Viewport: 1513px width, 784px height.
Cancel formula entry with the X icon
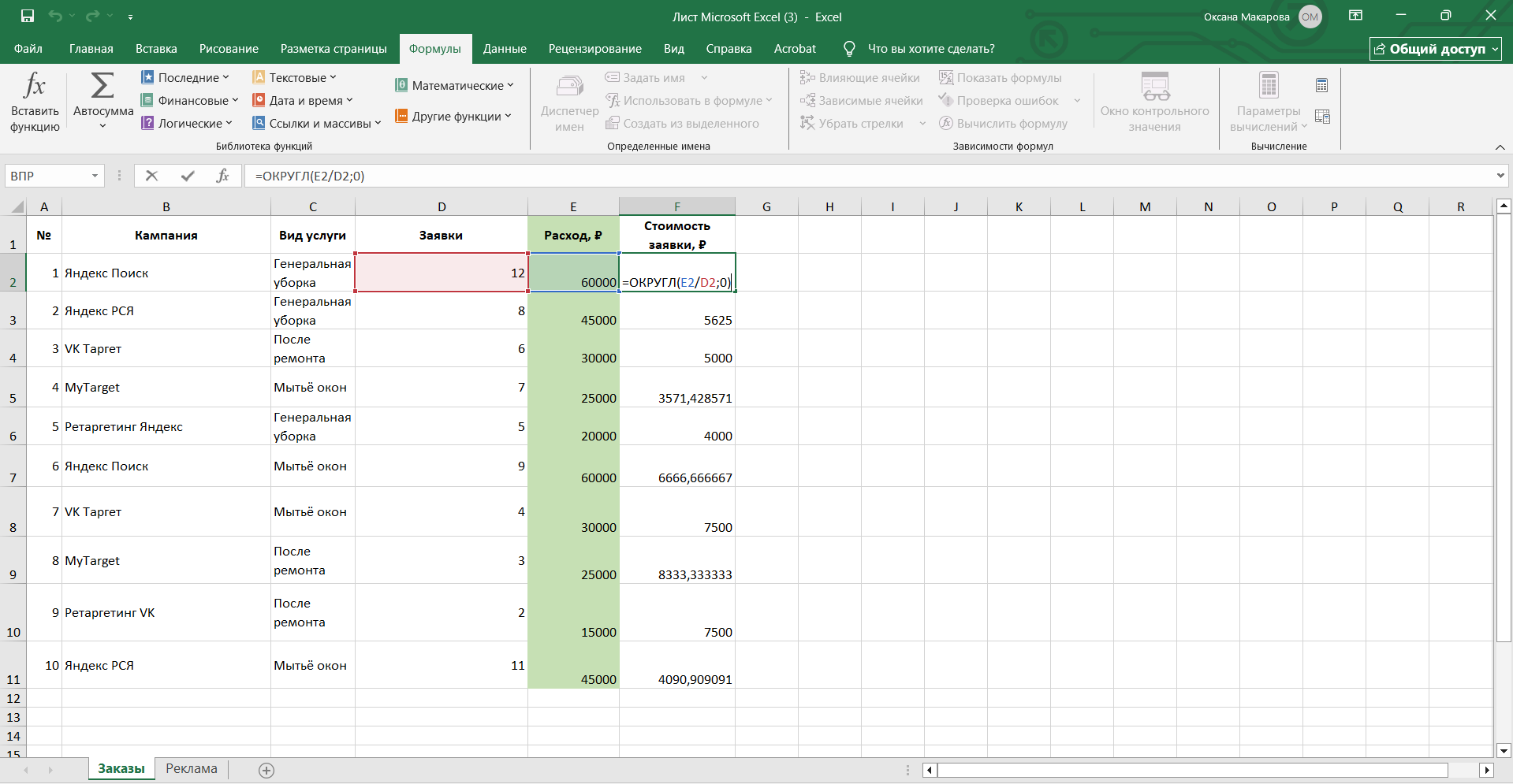tap(152, 176)
